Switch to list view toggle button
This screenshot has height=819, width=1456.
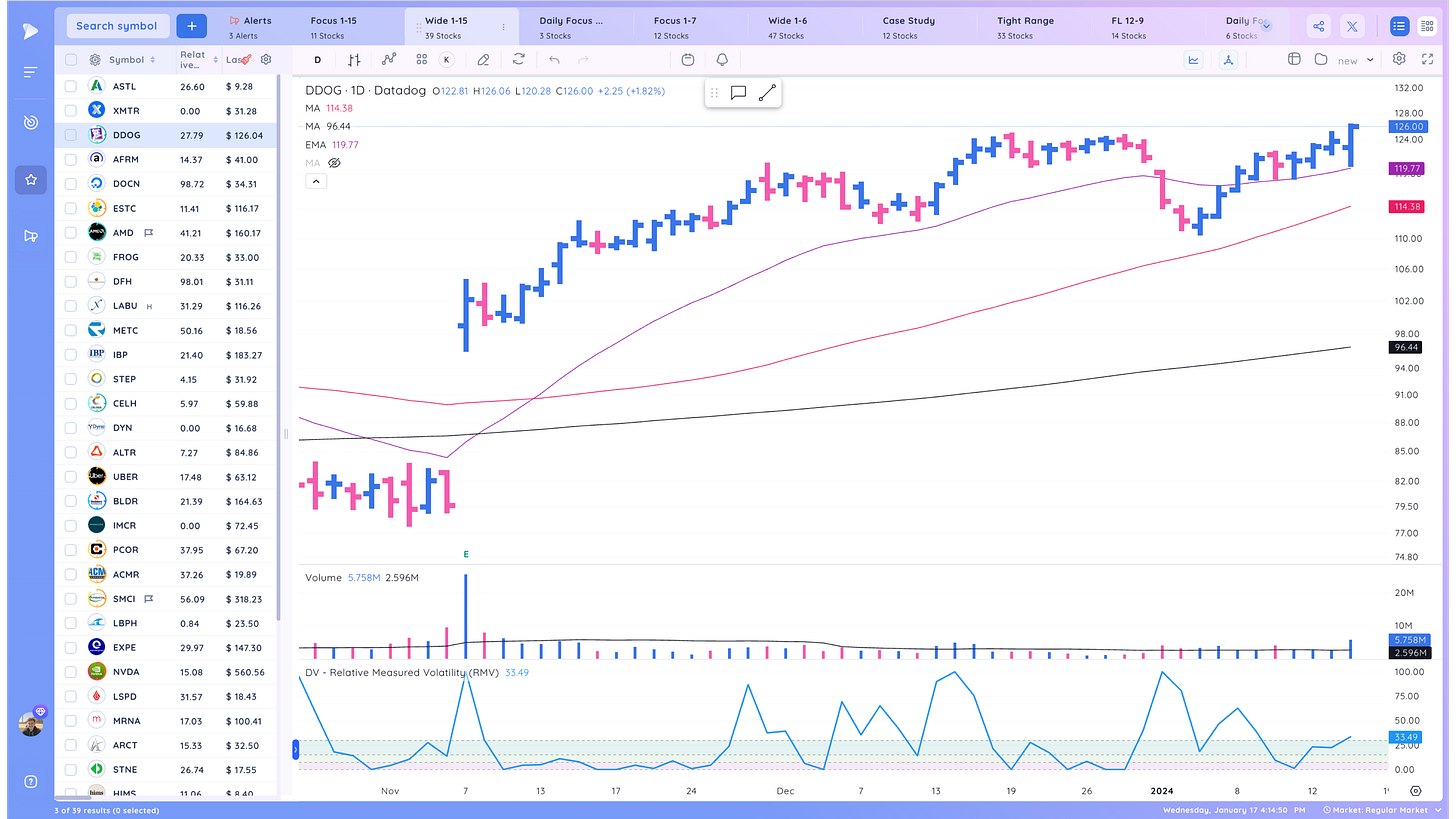1399,26
